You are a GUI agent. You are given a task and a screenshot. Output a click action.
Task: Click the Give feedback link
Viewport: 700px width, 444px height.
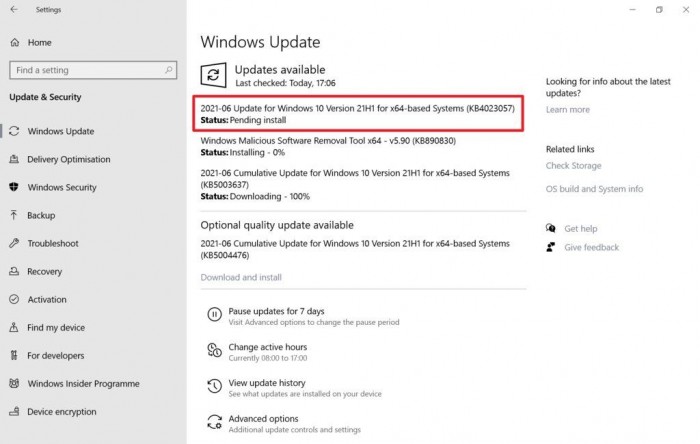[x=592, y=247]
